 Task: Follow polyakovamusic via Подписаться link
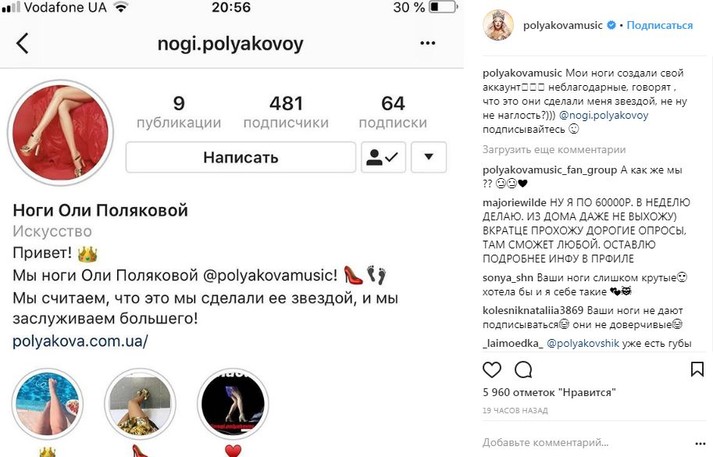tap(659, 25)
